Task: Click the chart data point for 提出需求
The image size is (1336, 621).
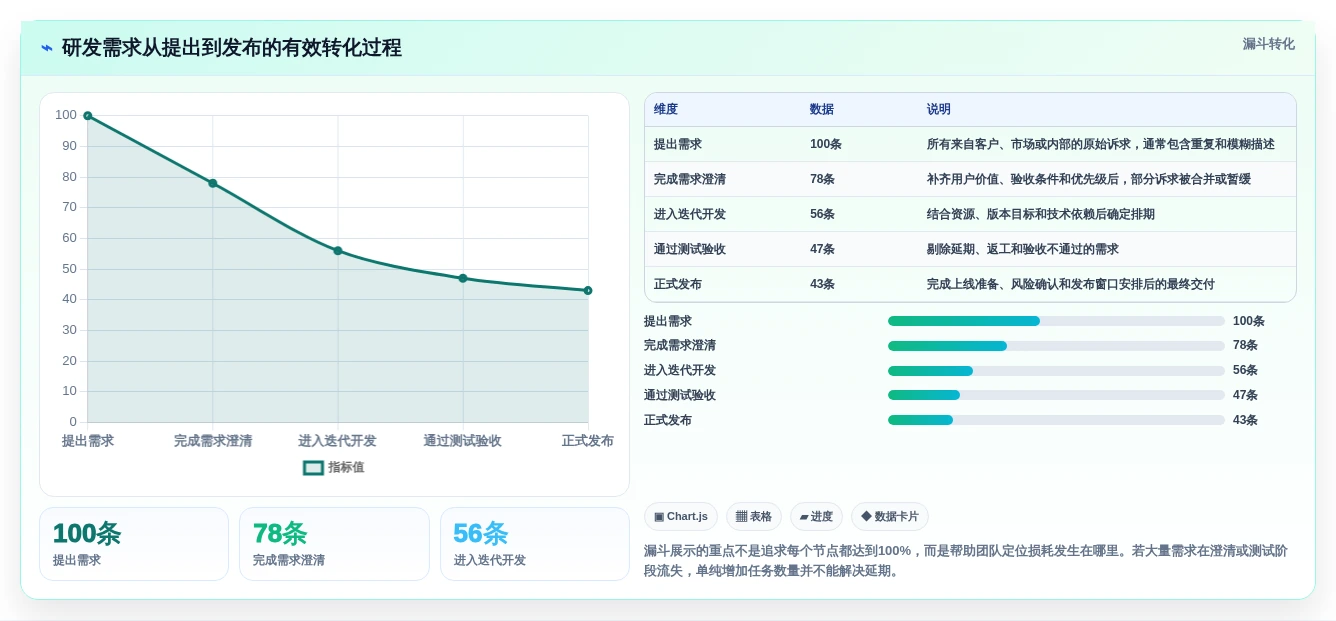Action: pos(88,116)
